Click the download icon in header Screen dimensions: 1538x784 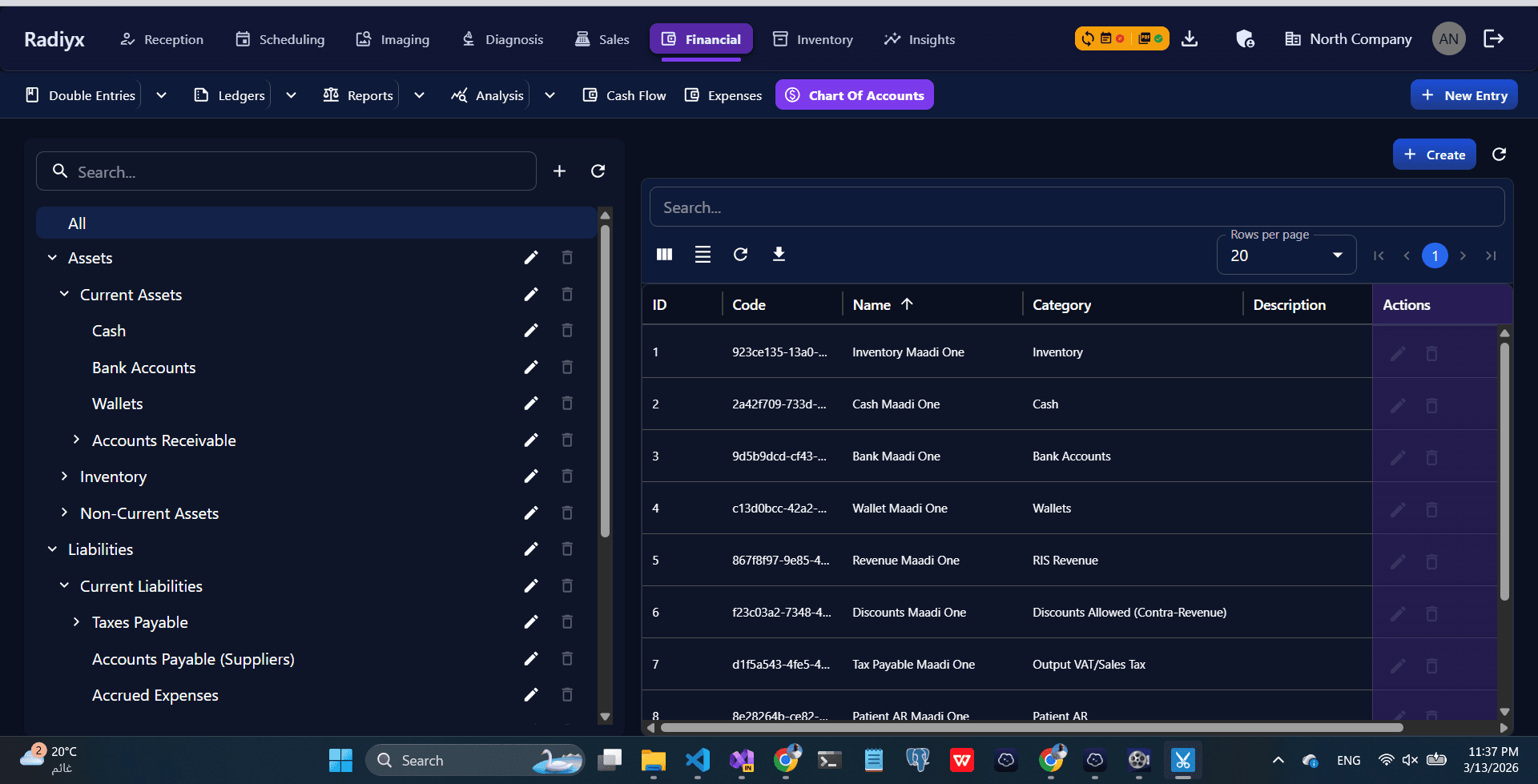click(x=1190, y=38)
